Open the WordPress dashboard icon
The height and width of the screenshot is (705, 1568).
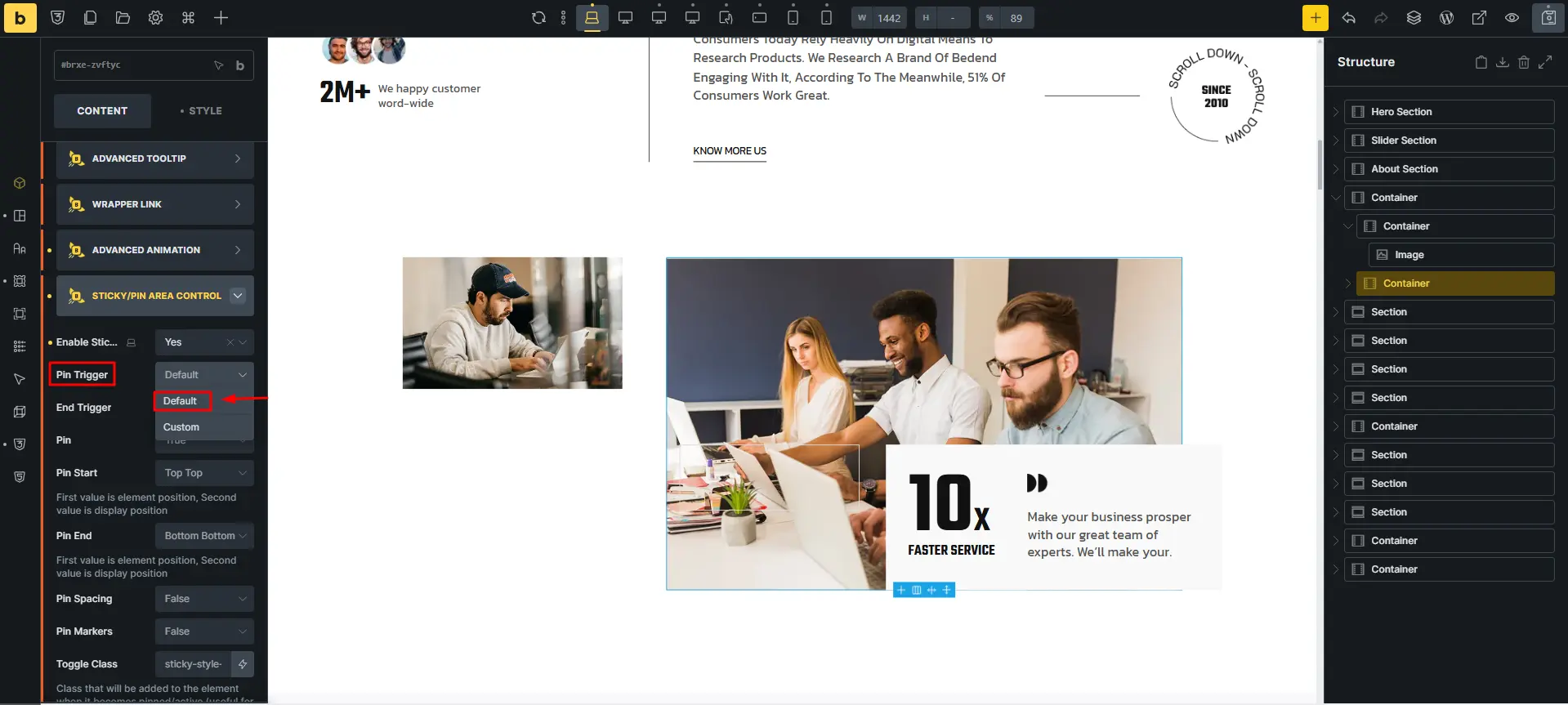(1446, 18)
